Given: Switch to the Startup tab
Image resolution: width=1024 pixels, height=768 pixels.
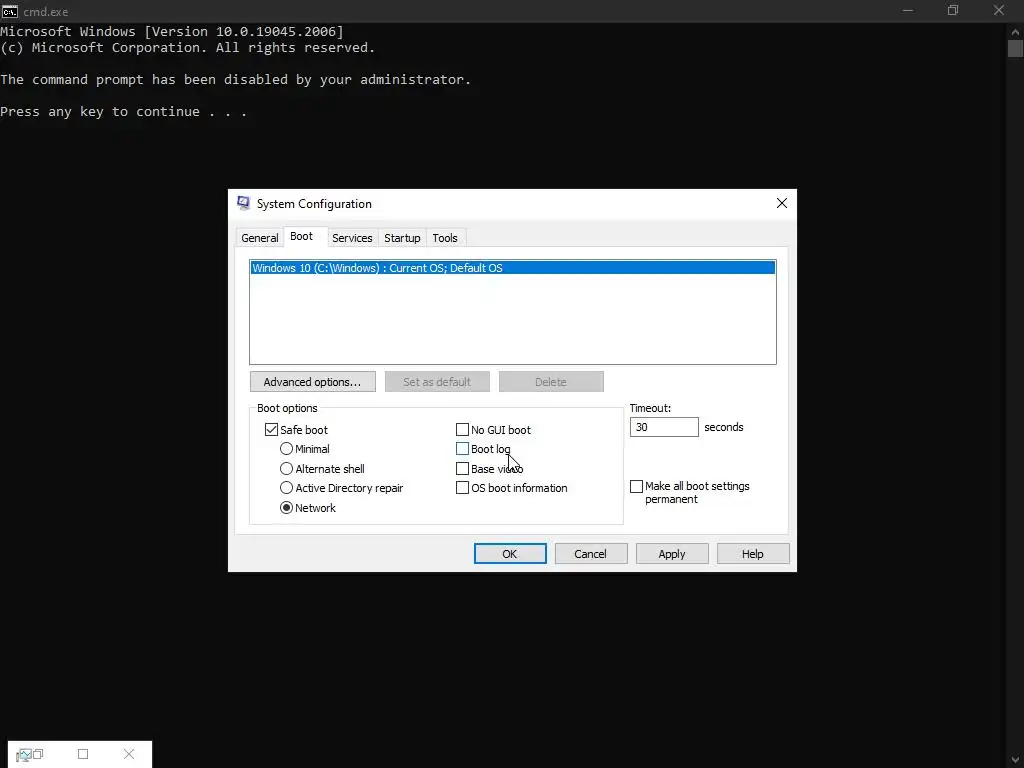Looking at the screenshot, I should pyautogui.click(x=402, y=238).
